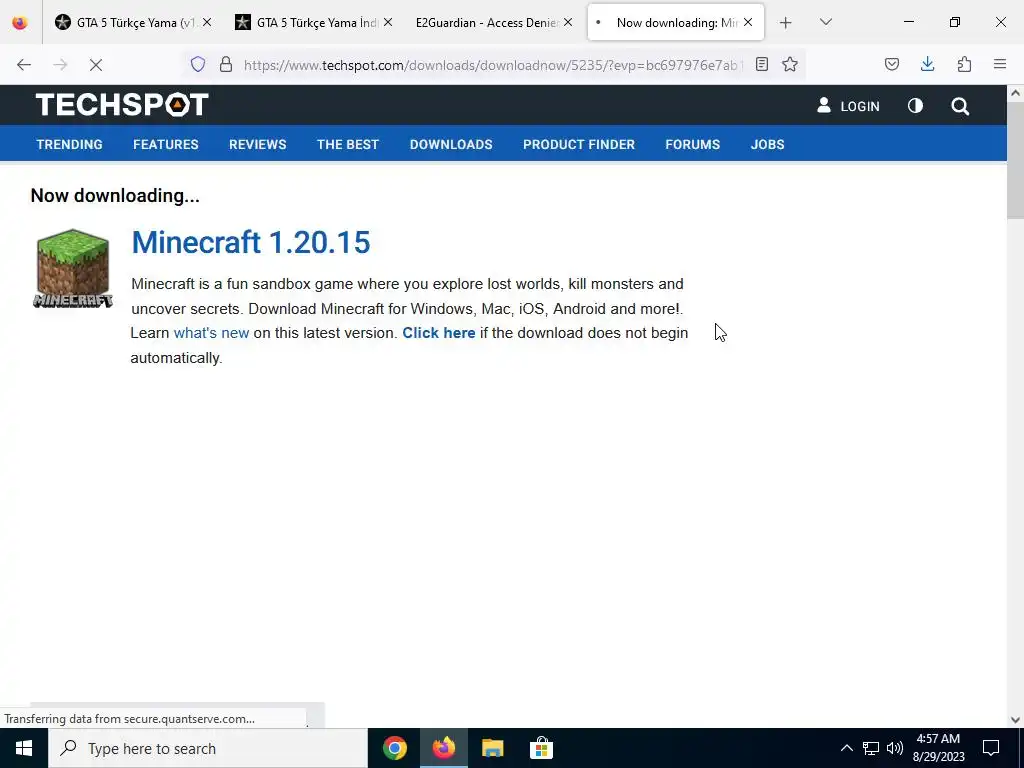
Task: Click the "Click here" download link
Action: pyautogui.click(x=439, y=333)
